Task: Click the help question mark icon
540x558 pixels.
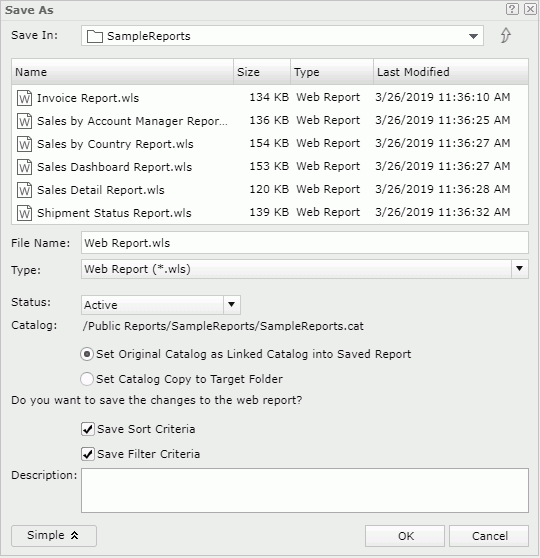Action: coord(512,9)
